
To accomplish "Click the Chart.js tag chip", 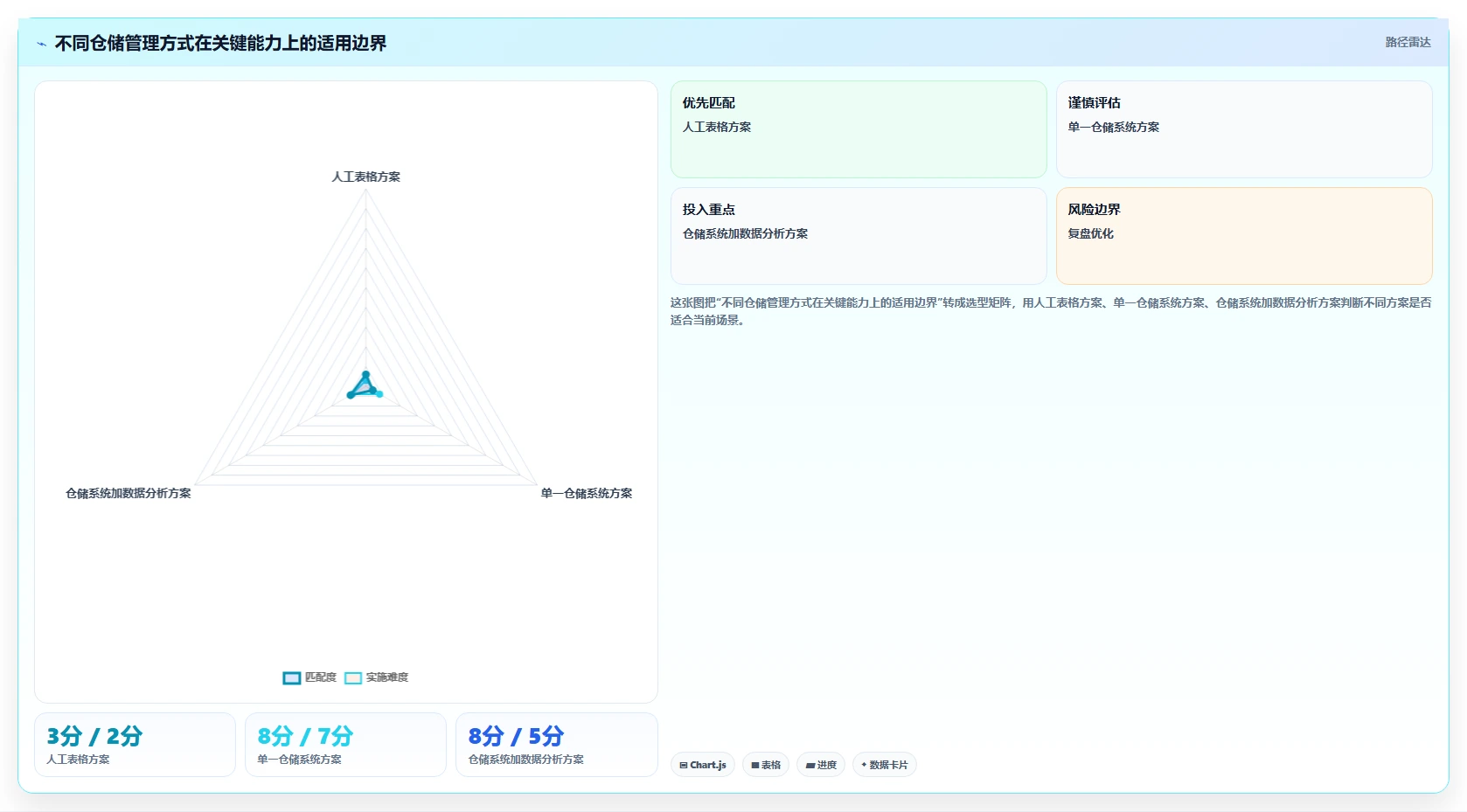I will tap(703, 765).
